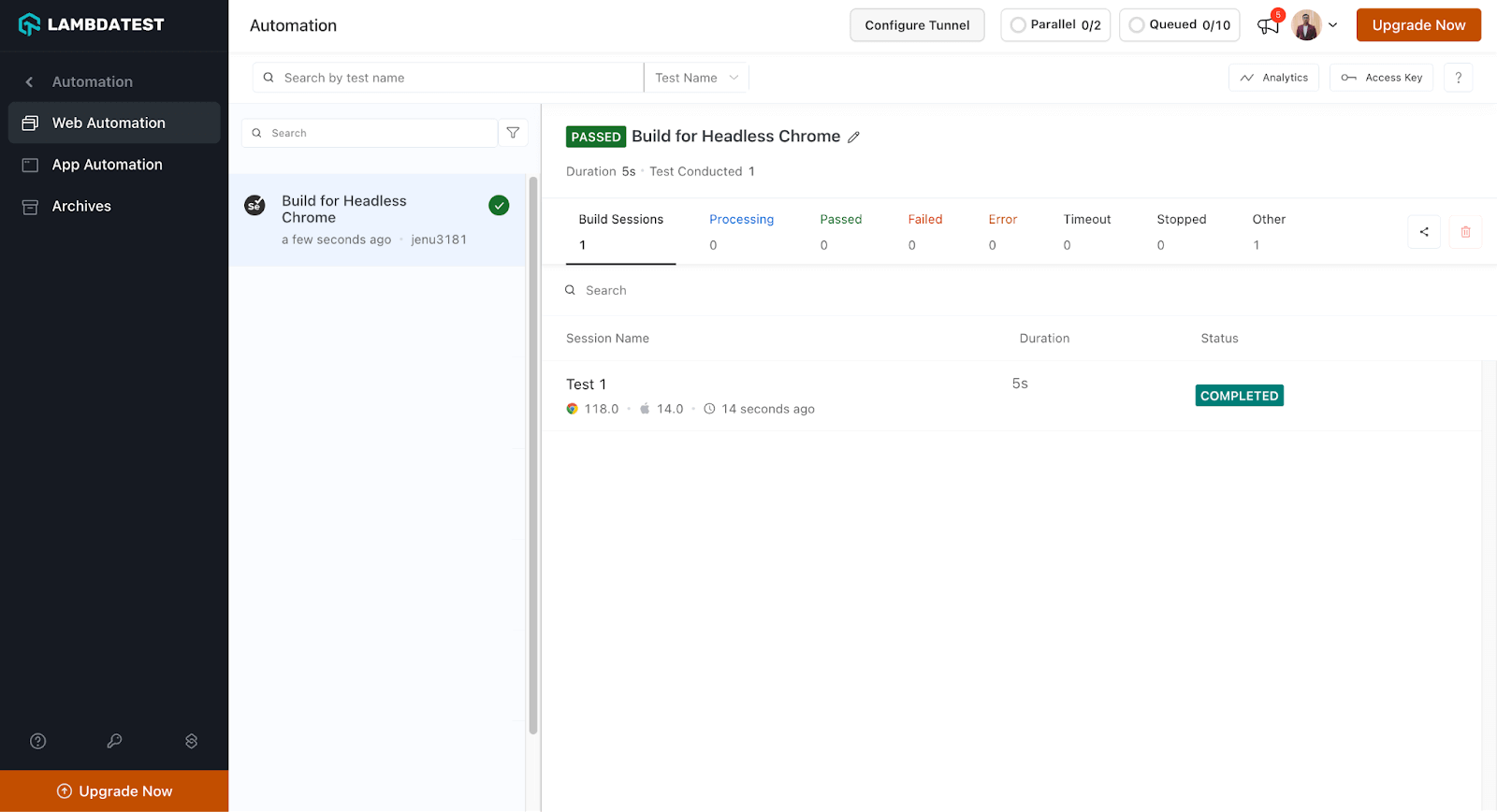Open App Automation in the sidebar
This screenshot has width=1497, height=812.
point(107,165)
